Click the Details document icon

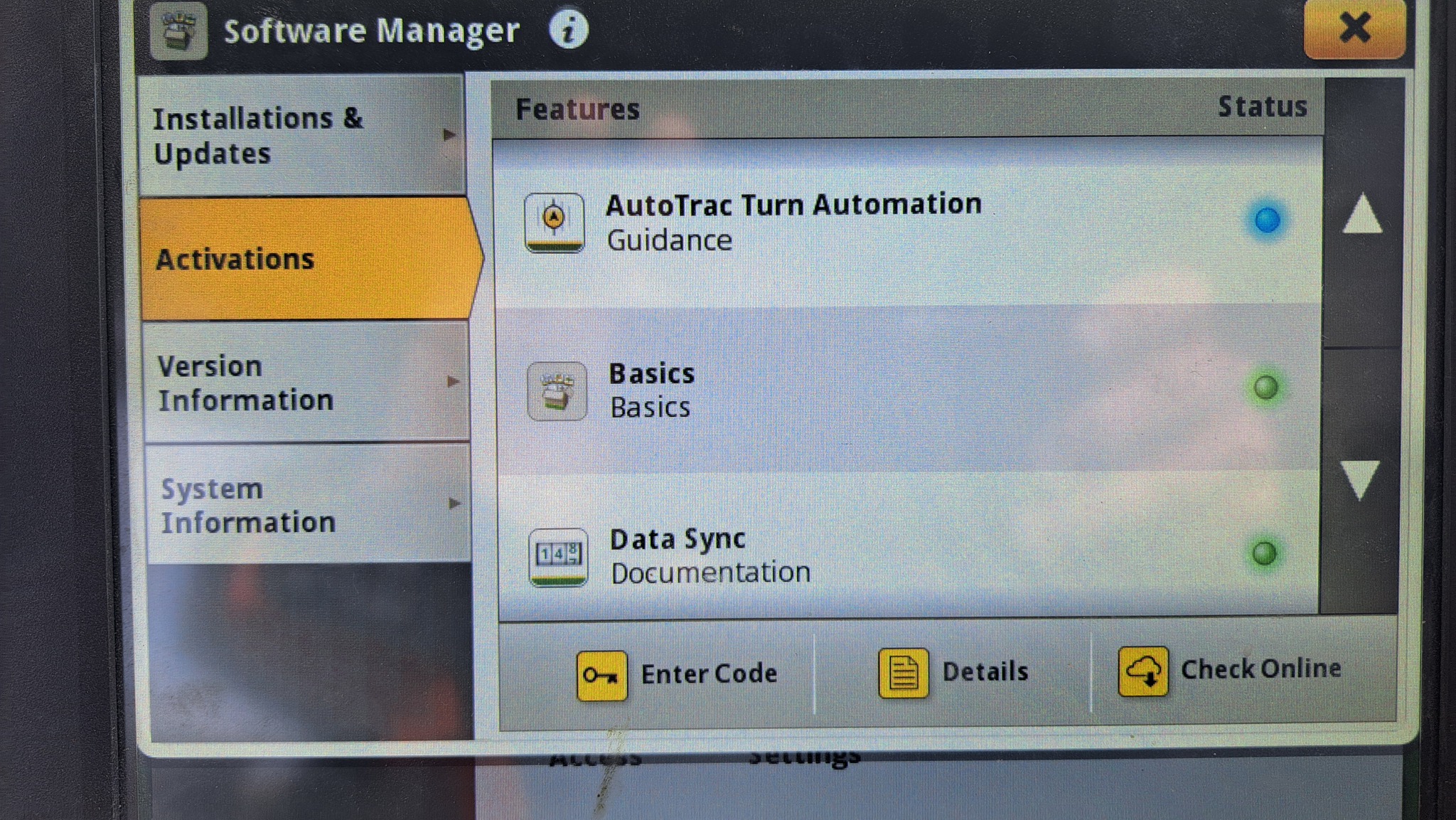pos(903,673)
